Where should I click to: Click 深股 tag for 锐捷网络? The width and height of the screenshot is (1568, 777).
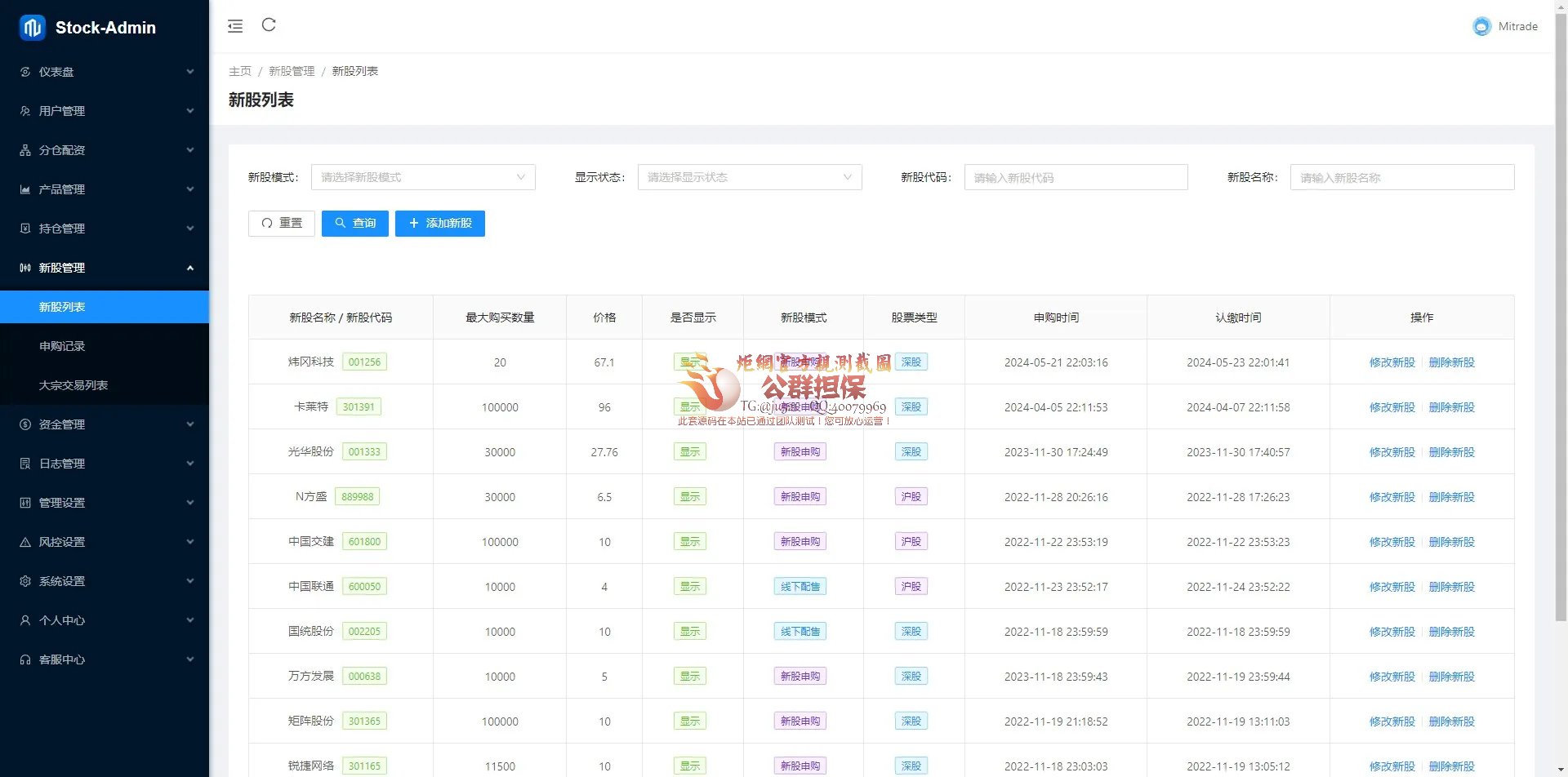tap(911, 766)
